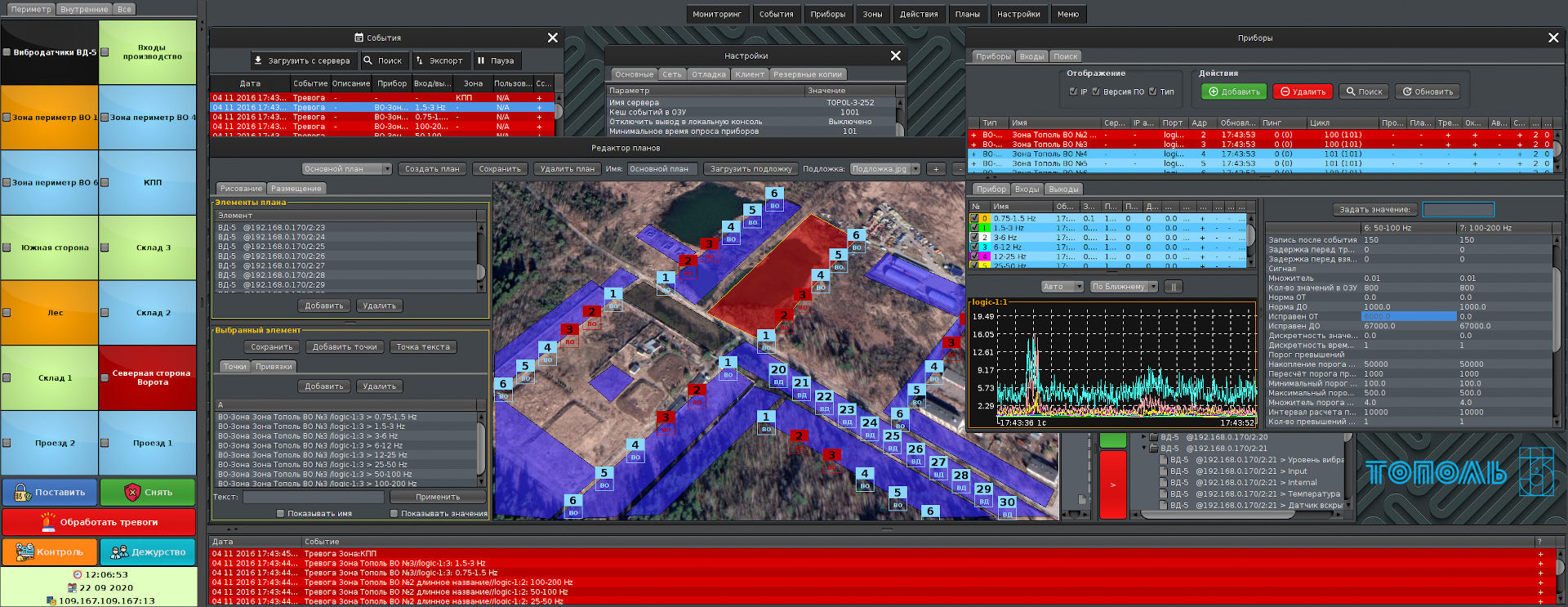Image resolution: width=1568 pixels, height=607 pixels.
Task: Click the pause icon in События toolbar
Action: click(x=481, y=60)
